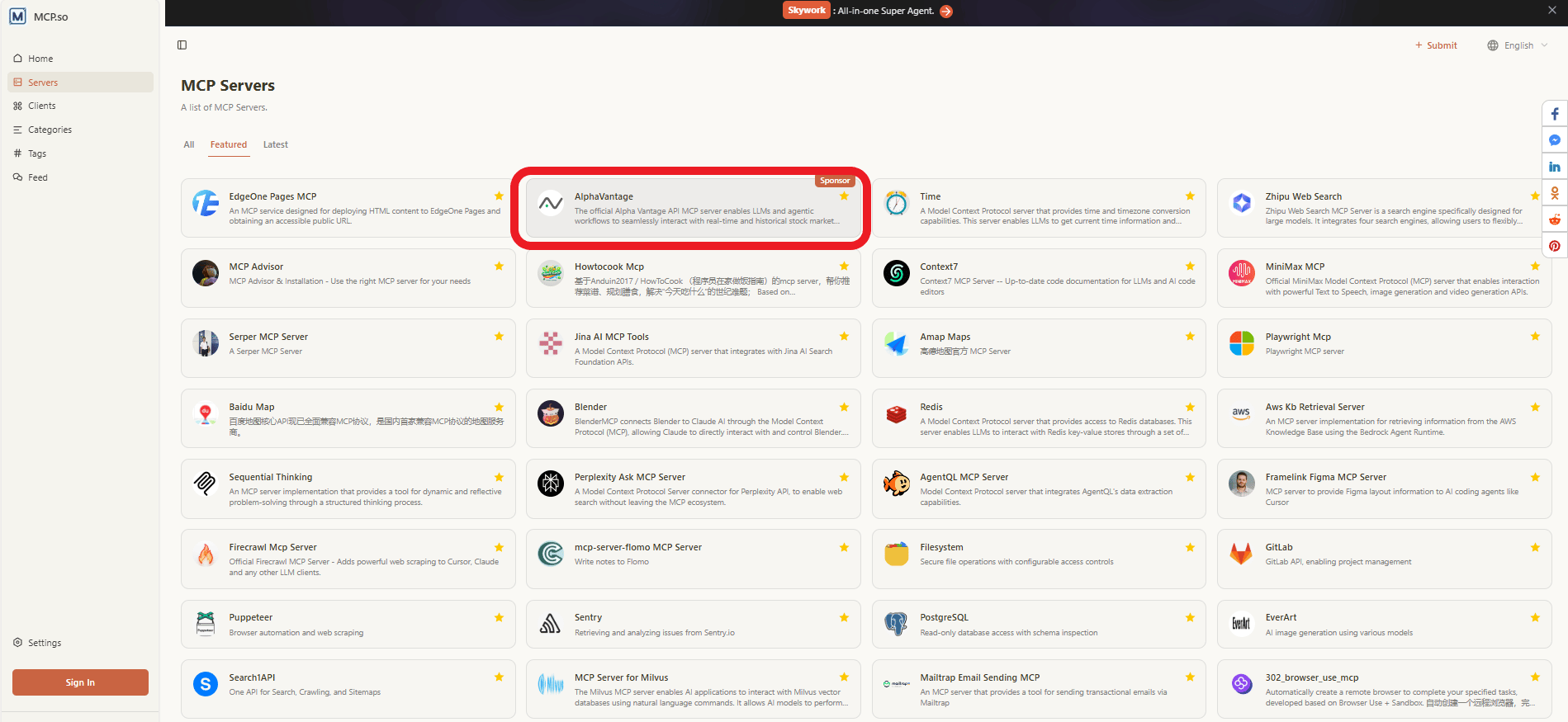Open the 302_browser_use_mcp card title
The image size is (1568, 722).
tap(1312, 677)
